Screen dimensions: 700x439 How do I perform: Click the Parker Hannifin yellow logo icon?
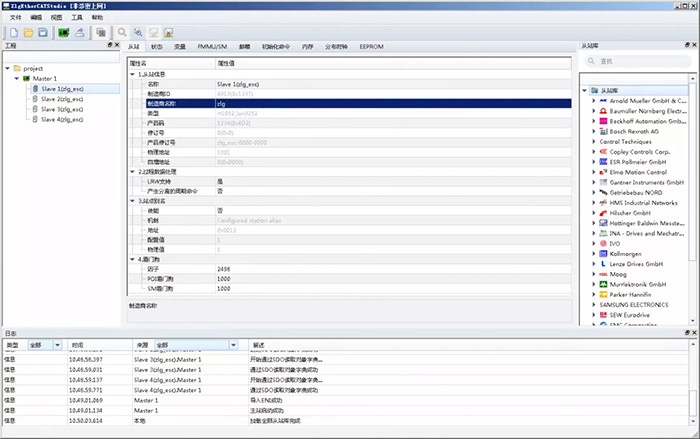coord(603,294)
